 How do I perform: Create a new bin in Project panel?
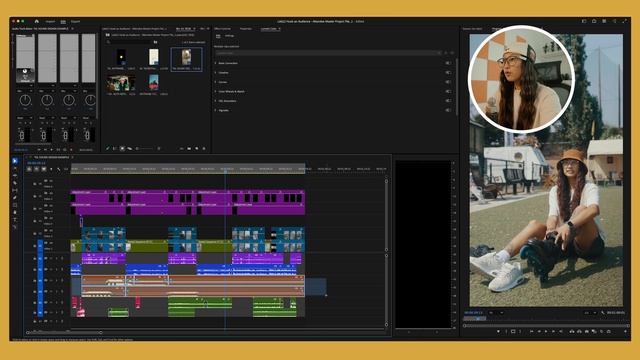[x=189, y=149]
